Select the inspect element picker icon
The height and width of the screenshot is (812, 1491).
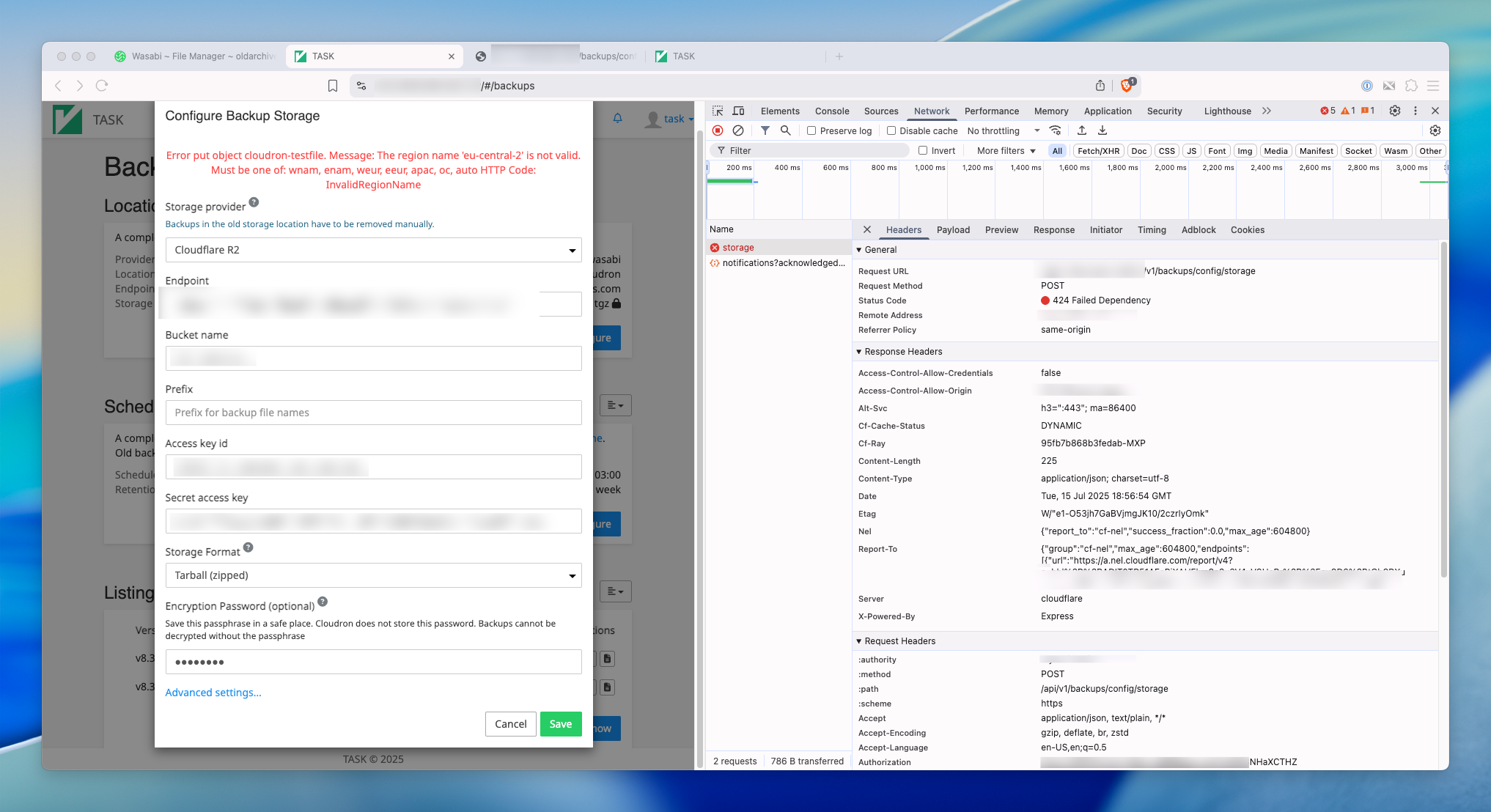point(718,111)
